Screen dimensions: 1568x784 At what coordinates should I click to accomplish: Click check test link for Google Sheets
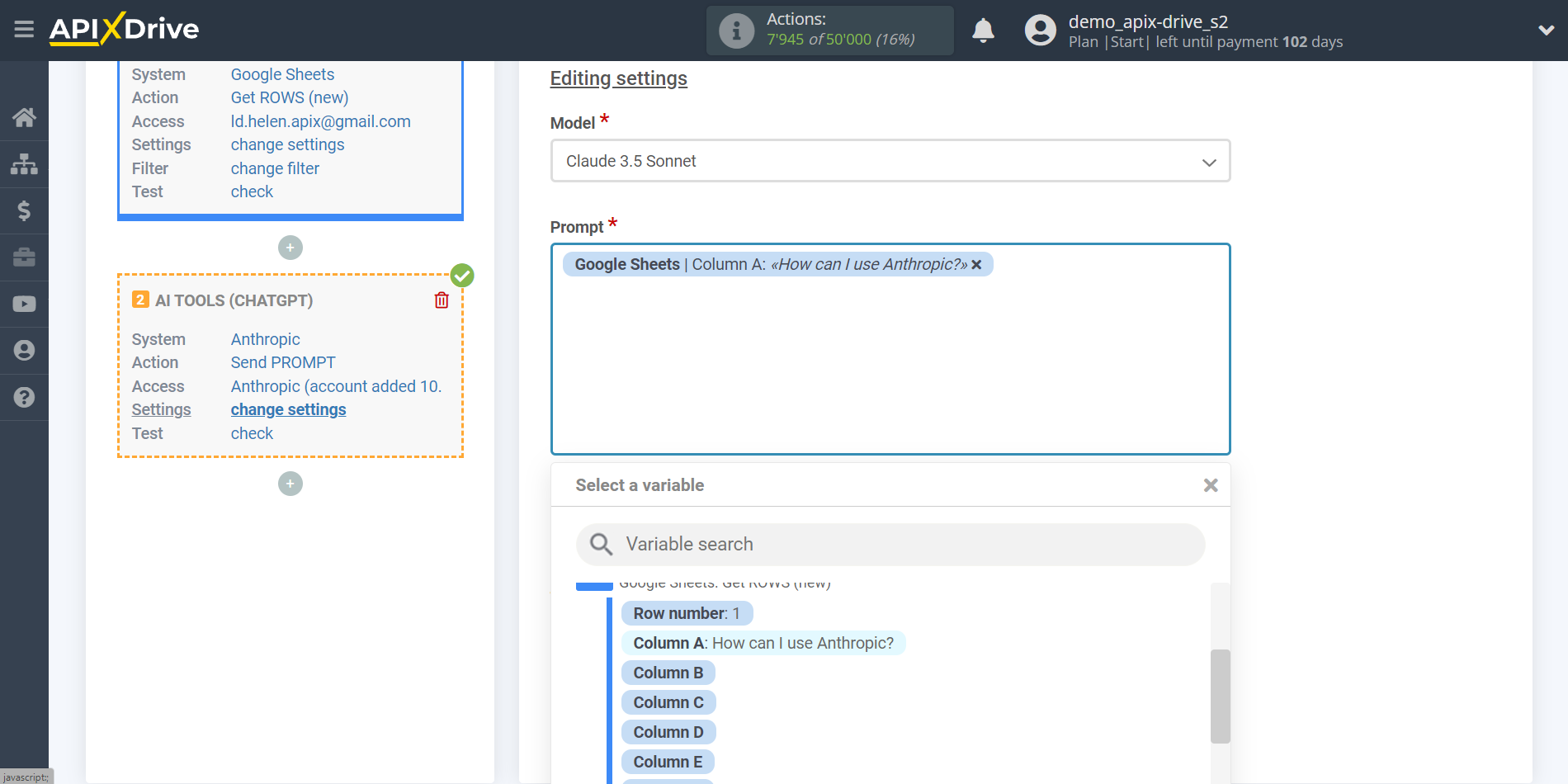(252, 191)
